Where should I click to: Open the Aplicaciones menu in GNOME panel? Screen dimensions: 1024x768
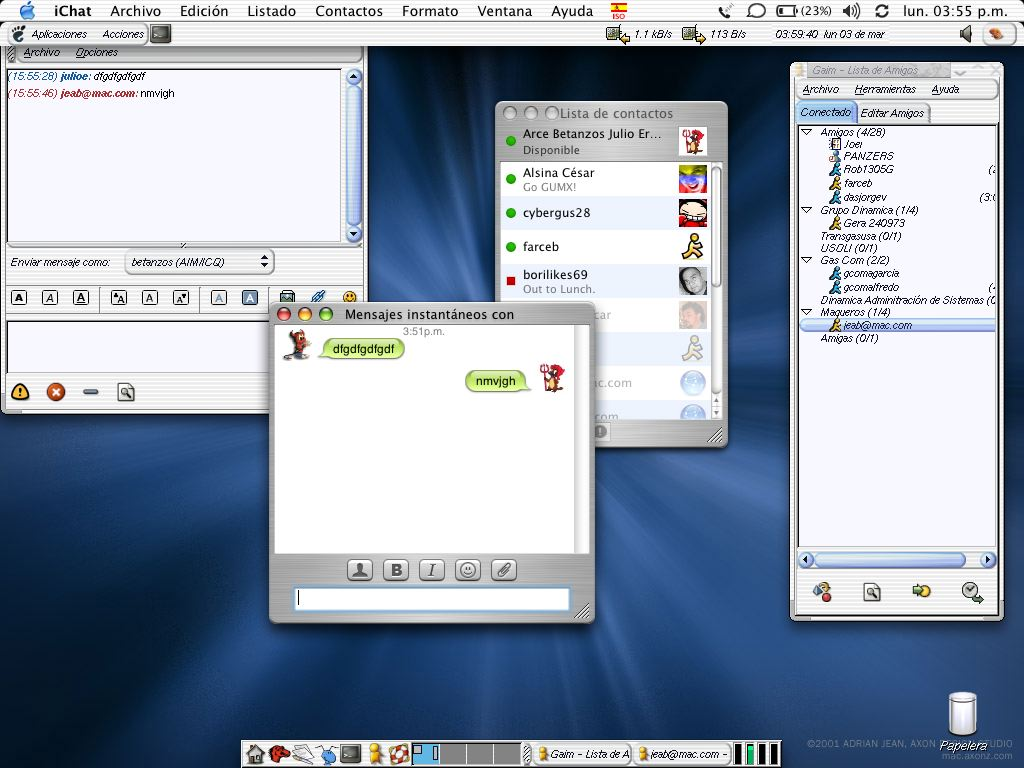pos(59,34)
